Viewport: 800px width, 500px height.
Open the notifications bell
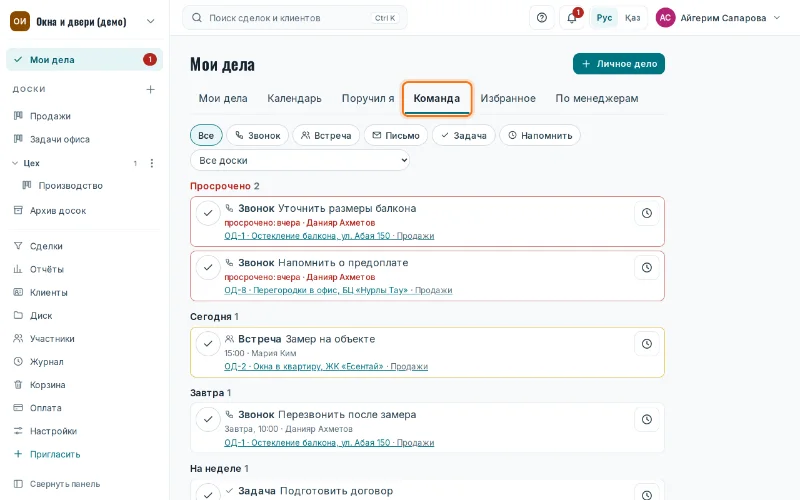[x=572, y=18]
